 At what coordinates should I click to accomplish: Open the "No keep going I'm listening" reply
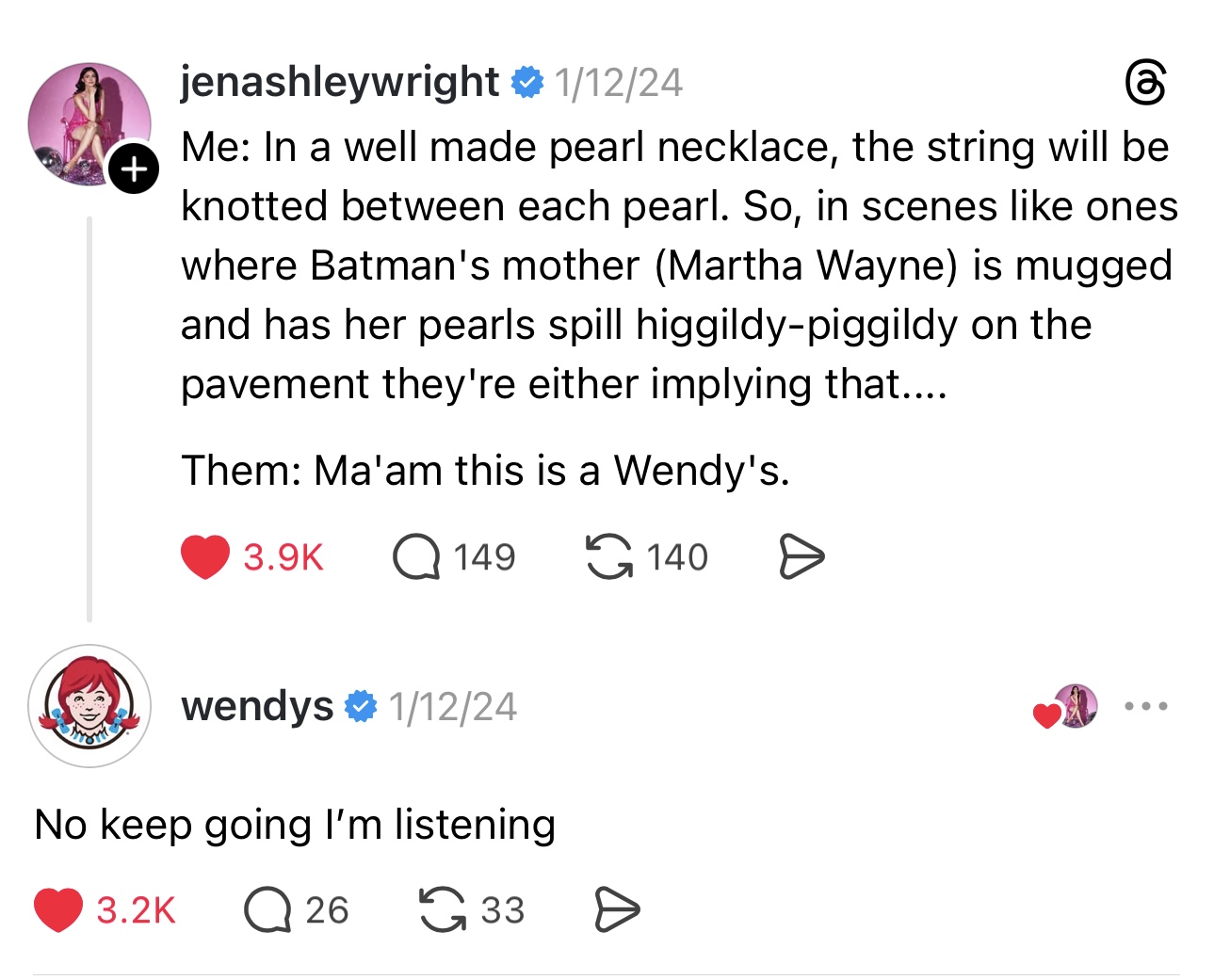(x=295, y=825)
